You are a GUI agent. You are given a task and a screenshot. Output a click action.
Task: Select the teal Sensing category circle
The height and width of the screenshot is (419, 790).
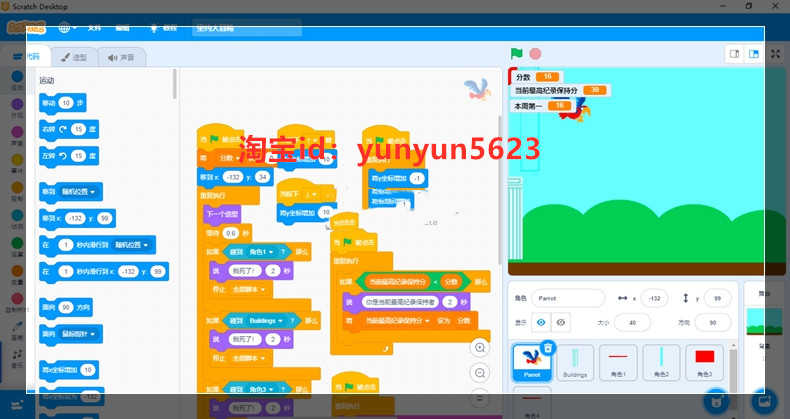17,216
